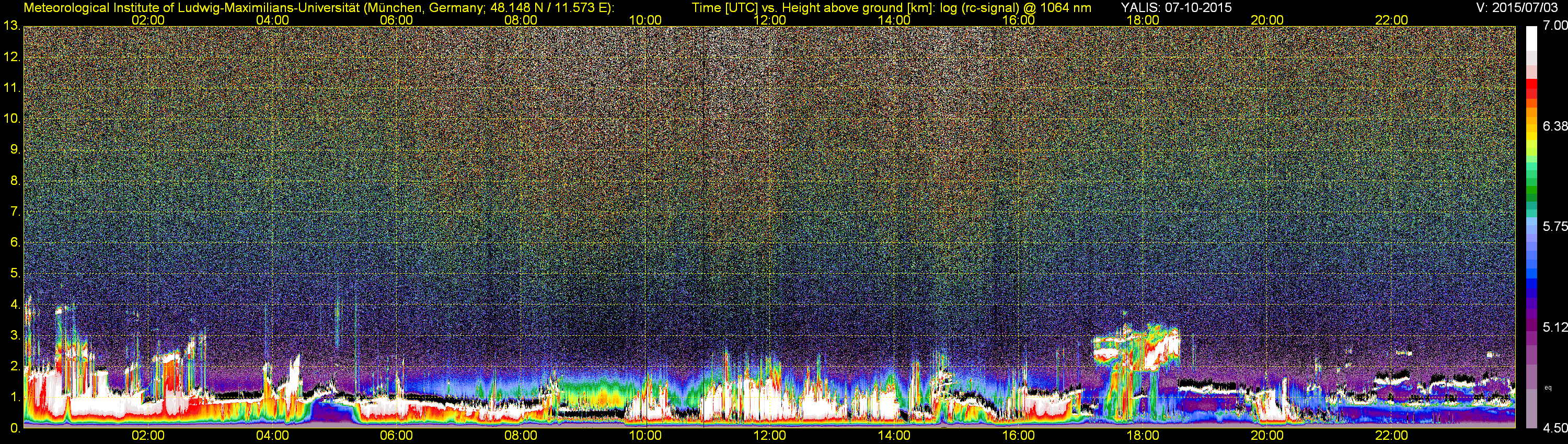Click the 6.38 color scale value
Viewport: 1568px width, 444px height.
(1554, 126)
